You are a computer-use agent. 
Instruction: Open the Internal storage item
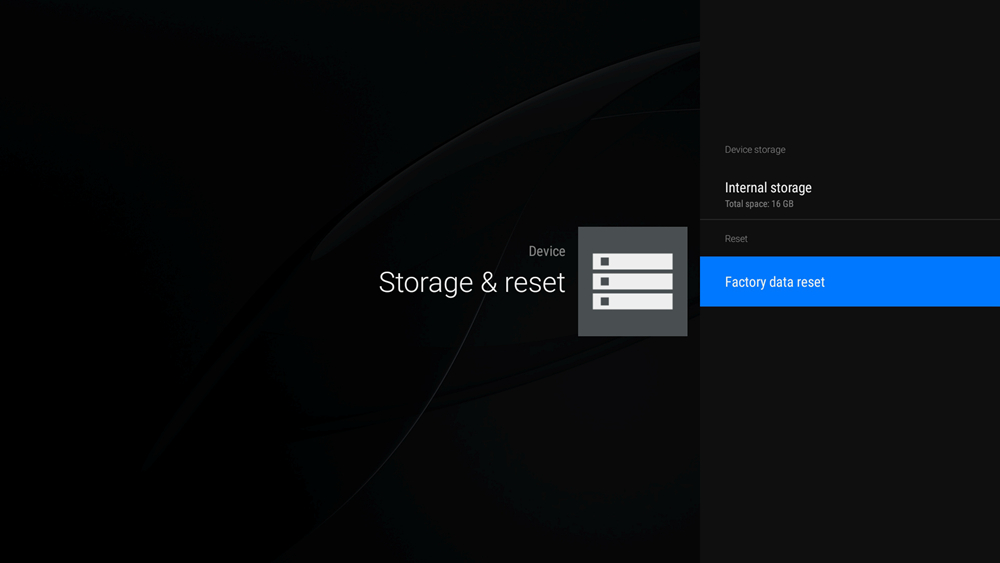tap(849, 194)
